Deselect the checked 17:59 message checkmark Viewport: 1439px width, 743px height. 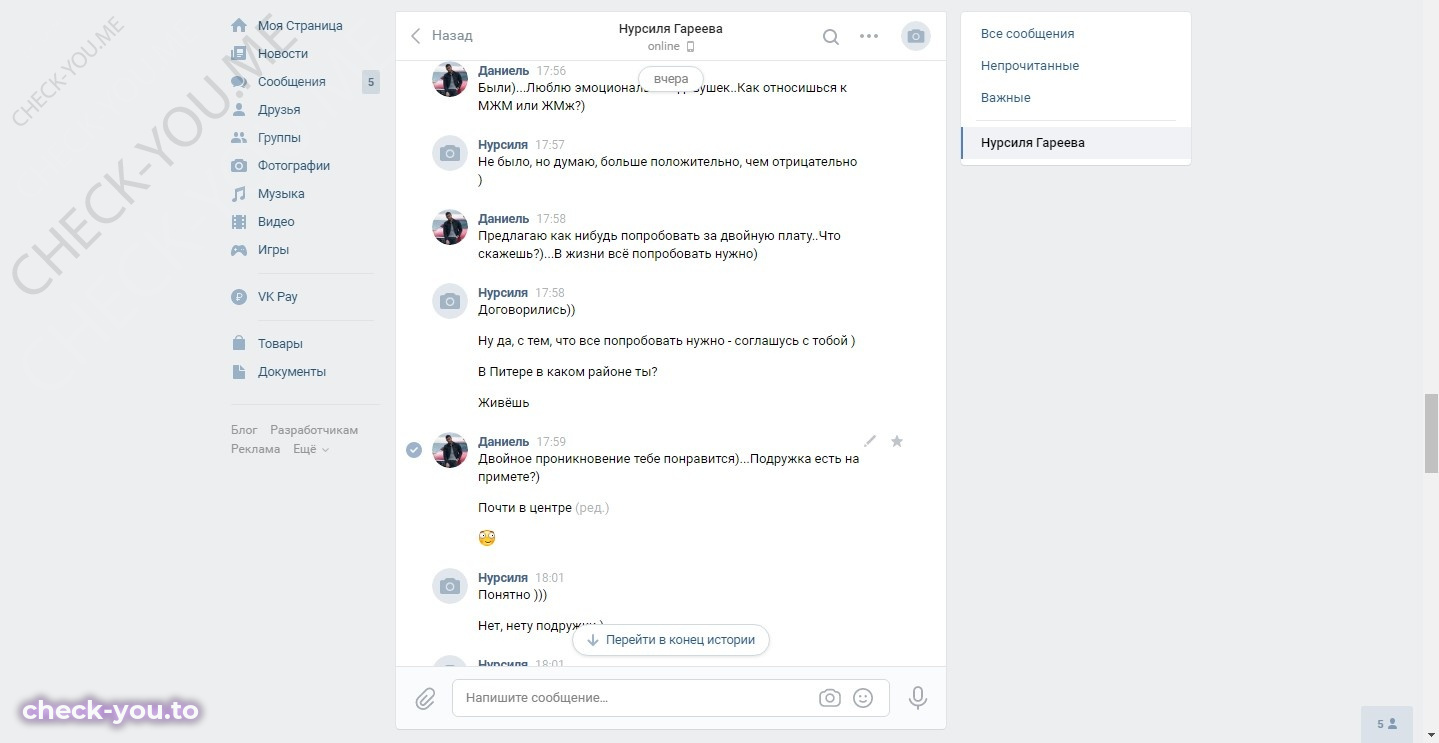click(414, 450)
